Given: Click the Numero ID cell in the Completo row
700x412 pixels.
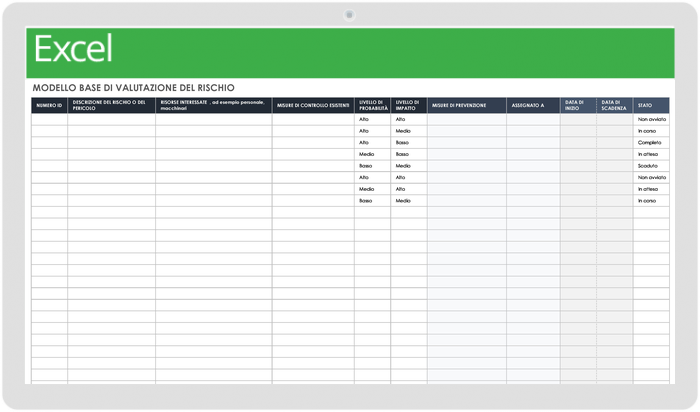Looking at the screenshot, I should pos(50,143).
